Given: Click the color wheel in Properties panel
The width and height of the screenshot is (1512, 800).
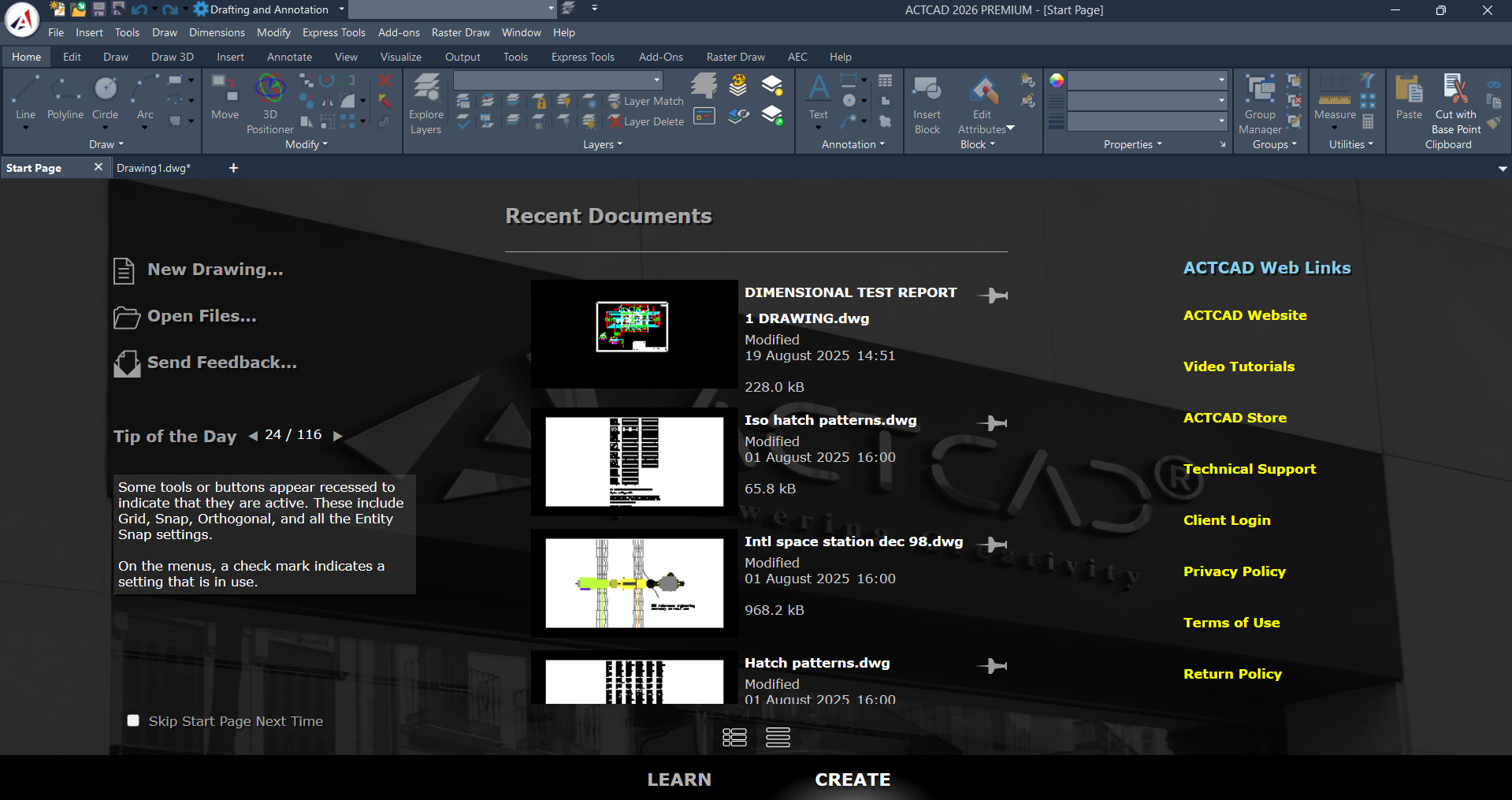Looking at the screenshot, I should coord(1057,80).
